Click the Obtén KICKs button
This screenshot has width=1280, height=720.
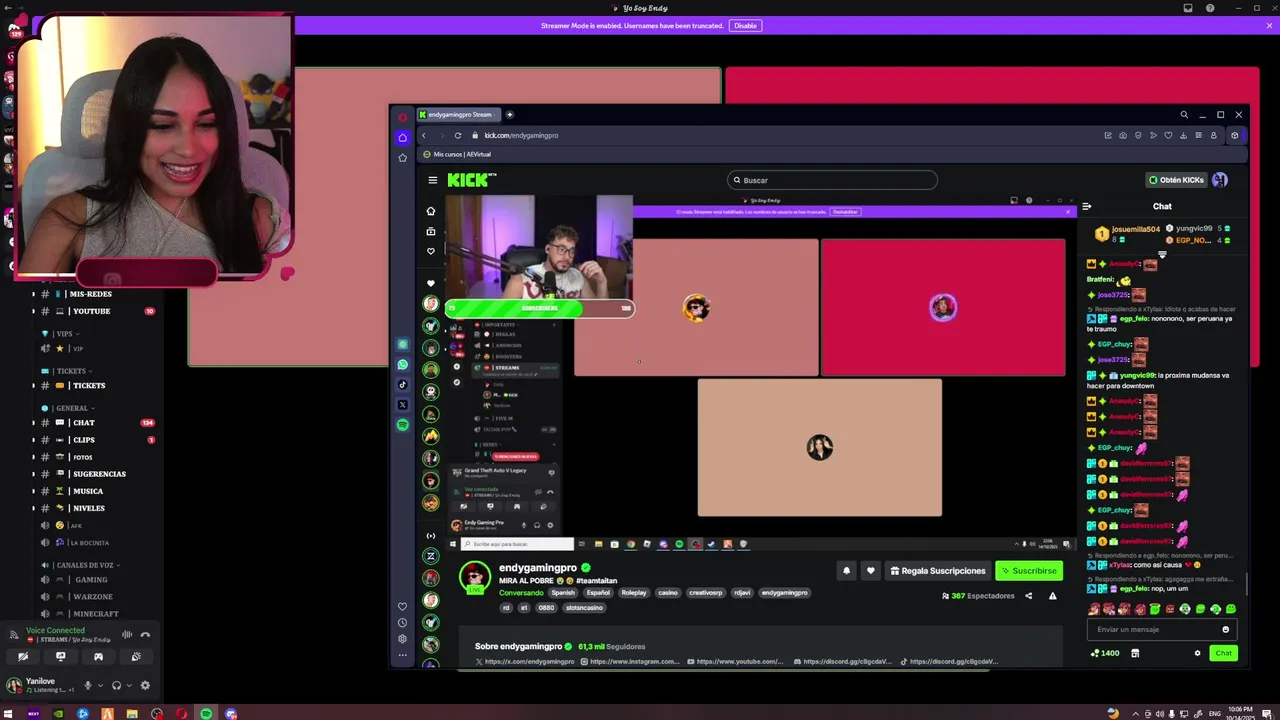pos(1176,180)
